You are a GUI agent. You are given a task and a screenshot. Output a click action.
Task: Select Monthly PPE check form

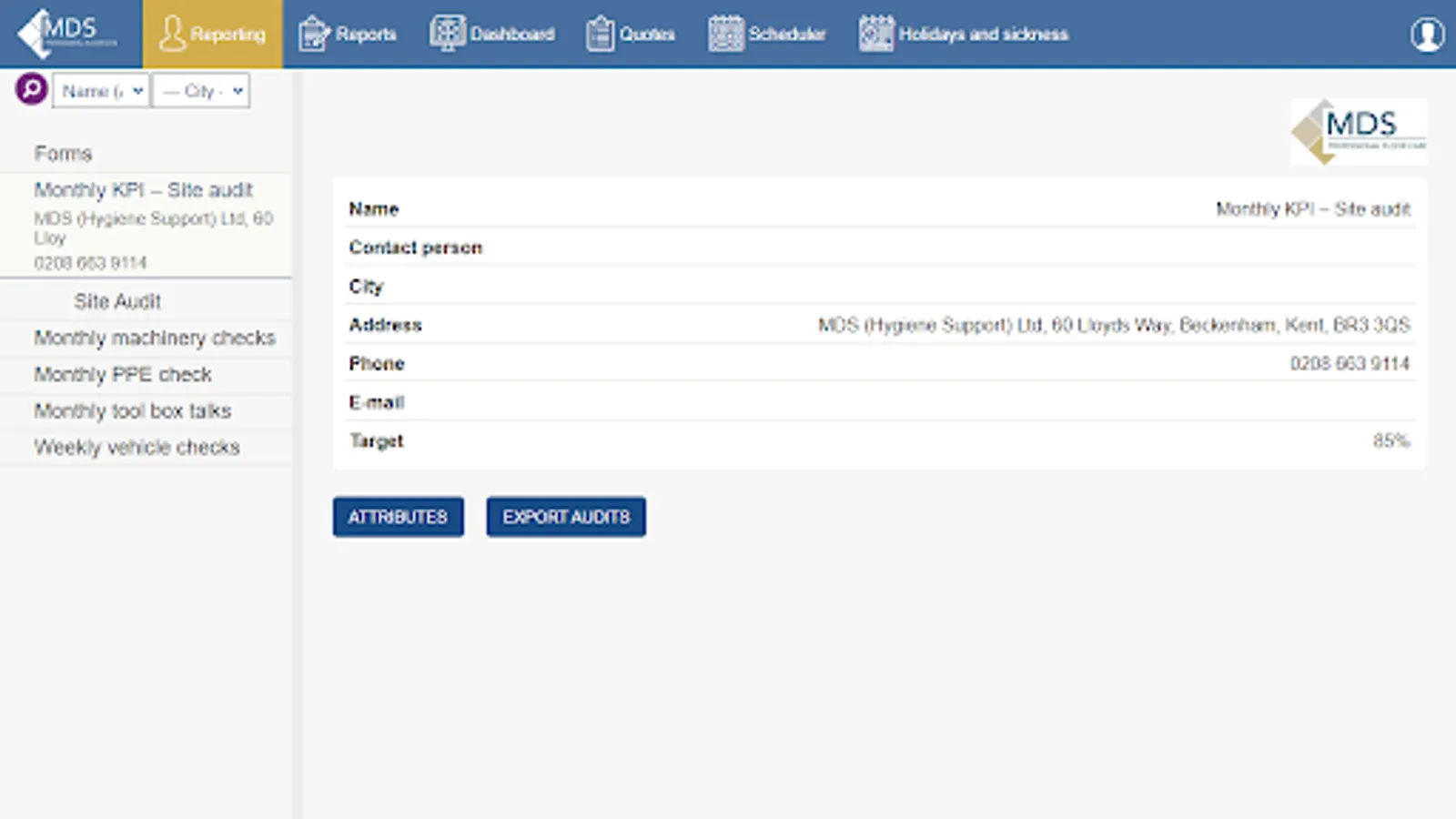coord(146,375)
